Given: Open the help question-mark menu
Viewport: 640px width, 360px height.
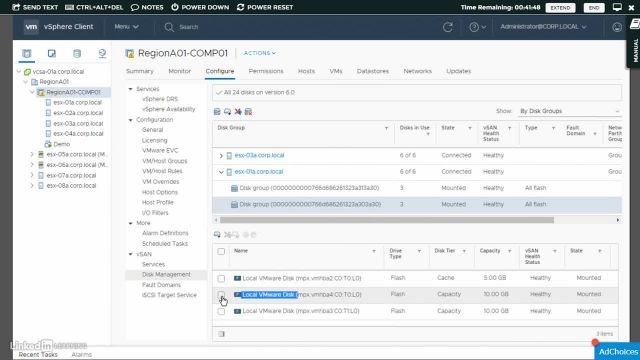Looking at the screenshot, I should pyautogui.click(x=477, y=27).
